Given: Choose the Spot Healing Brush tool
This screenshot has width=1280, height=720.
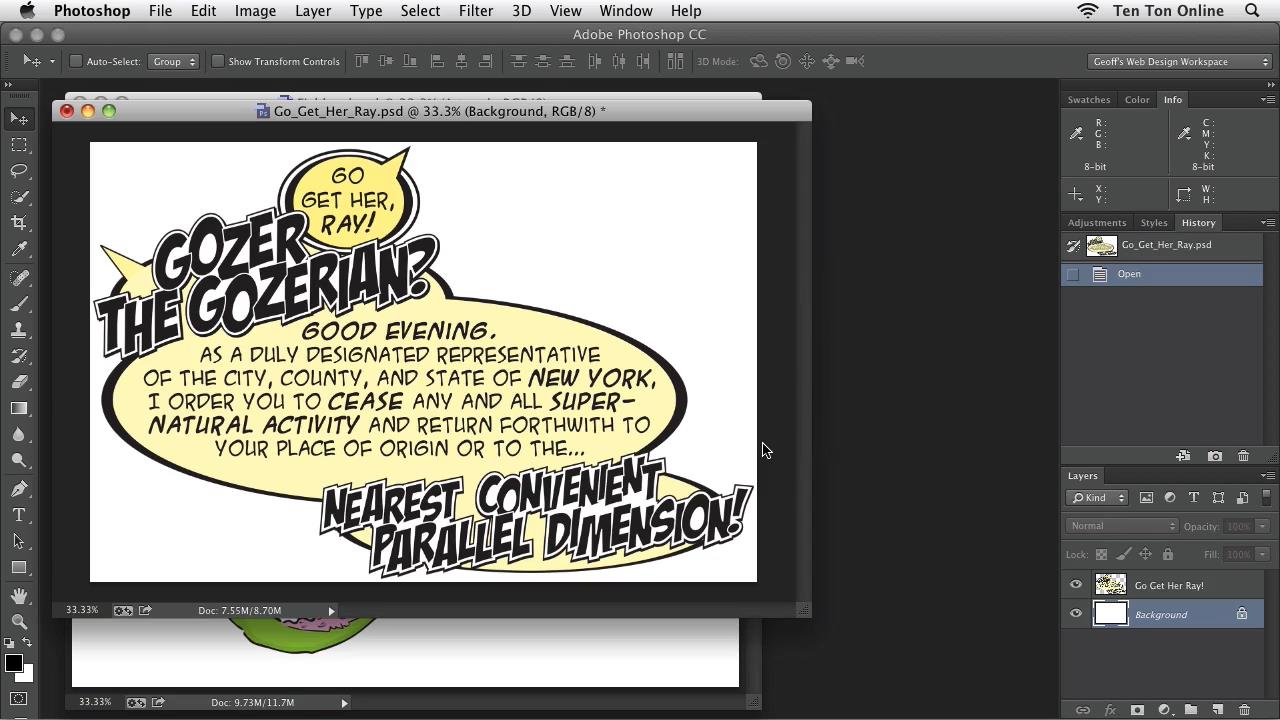Looking at the screenshot, I should click(x=19, y=278).
